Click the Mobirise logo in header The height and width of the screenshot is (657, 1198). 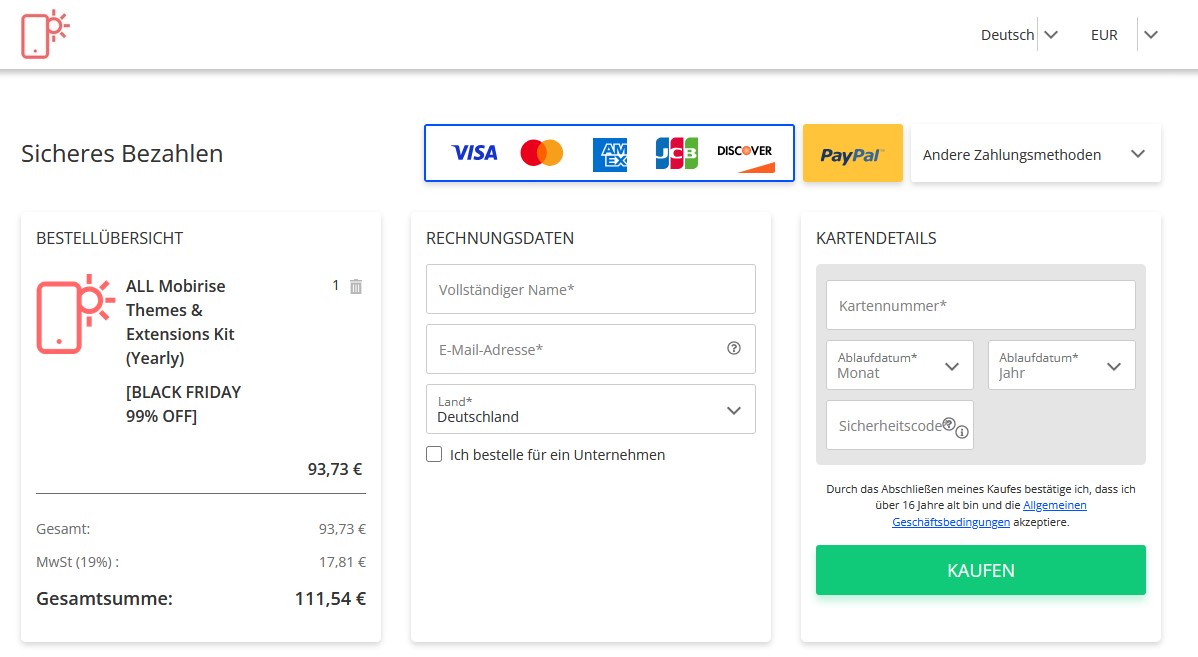45,34
